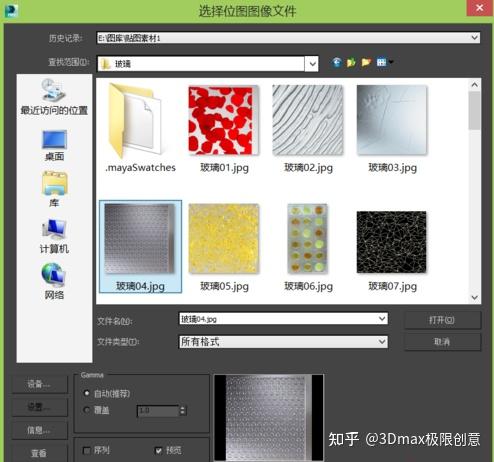The image size is (494, 462).
Task: Go to 桌面 location in sidebar
Action: tap(54, 146)
